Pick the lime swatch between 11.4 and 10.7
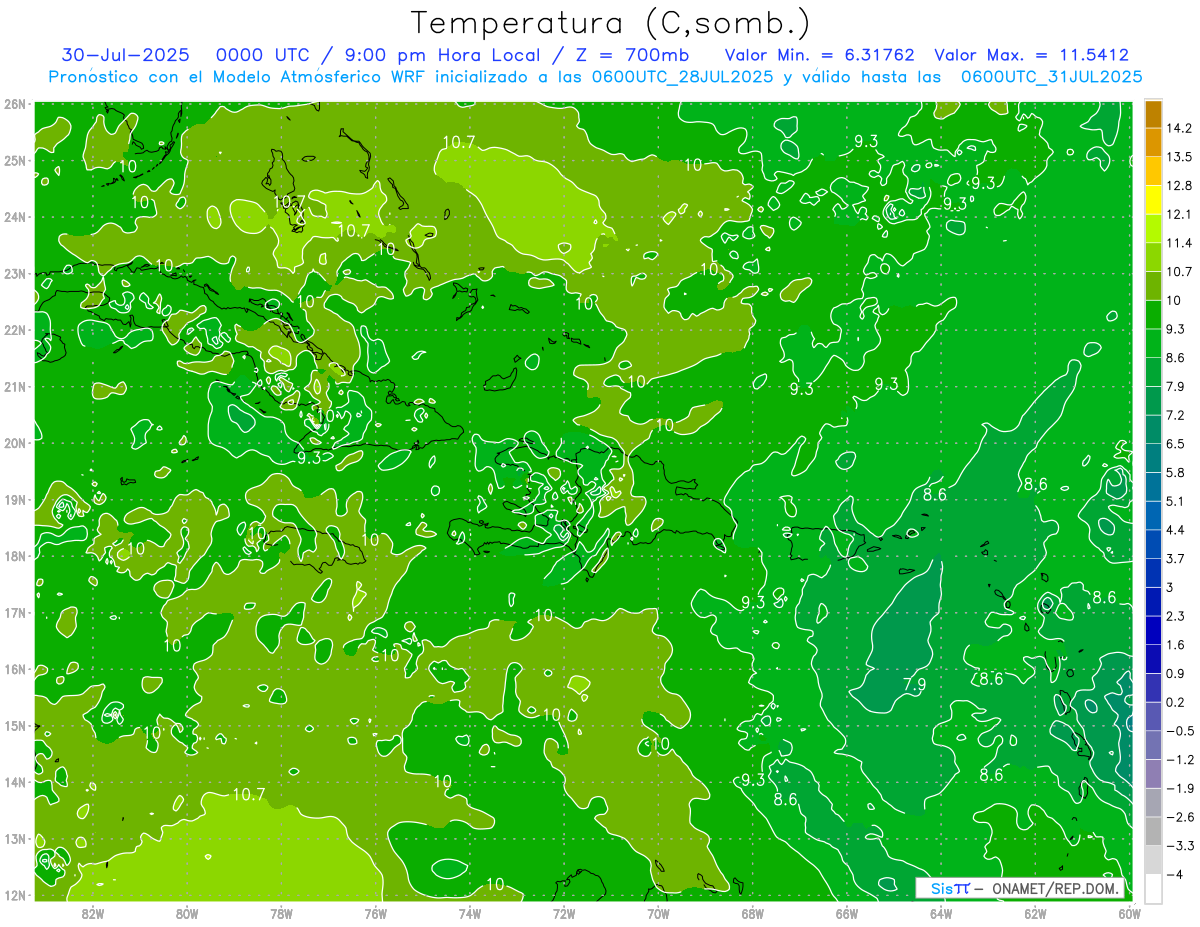Viewport: 1200px width, 927px height. click(x=1153, y=257)
